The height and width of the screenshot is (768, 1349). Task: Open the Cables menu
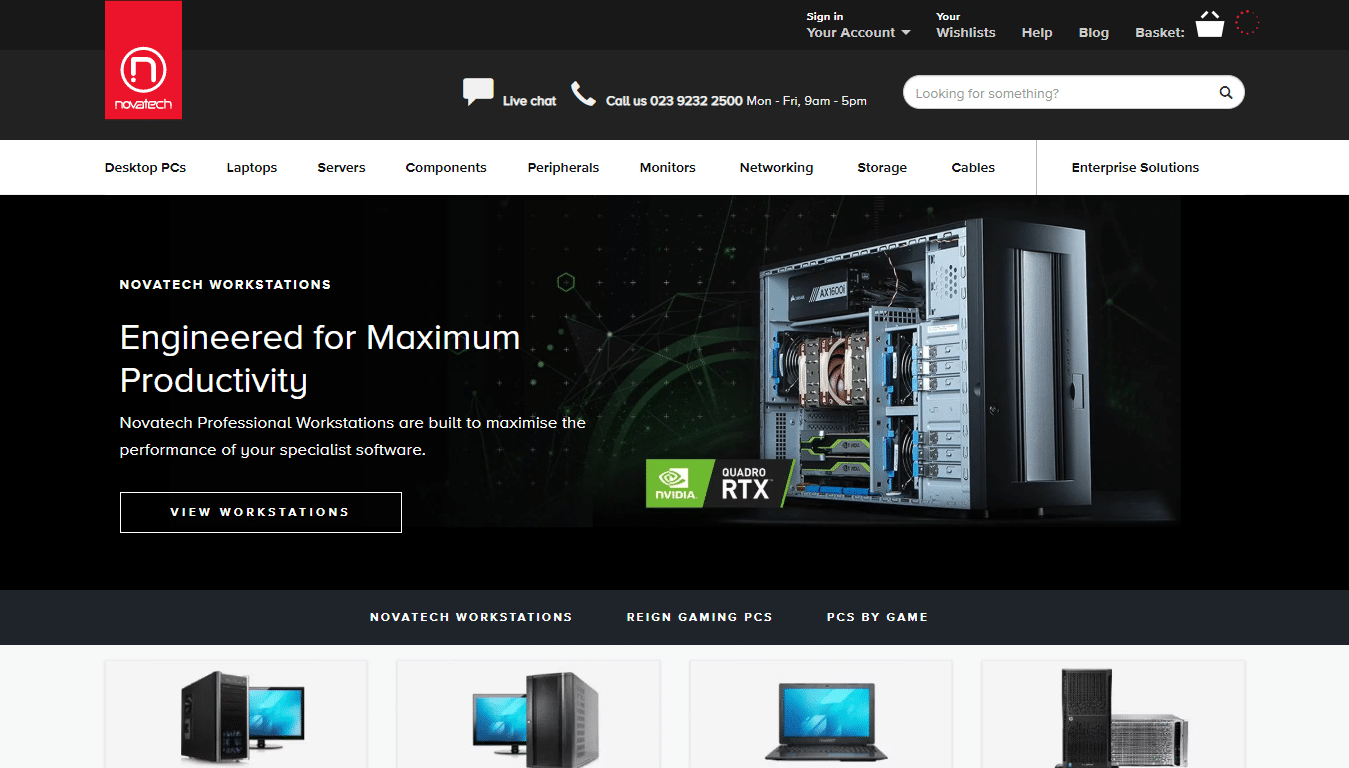pos(973,168)
